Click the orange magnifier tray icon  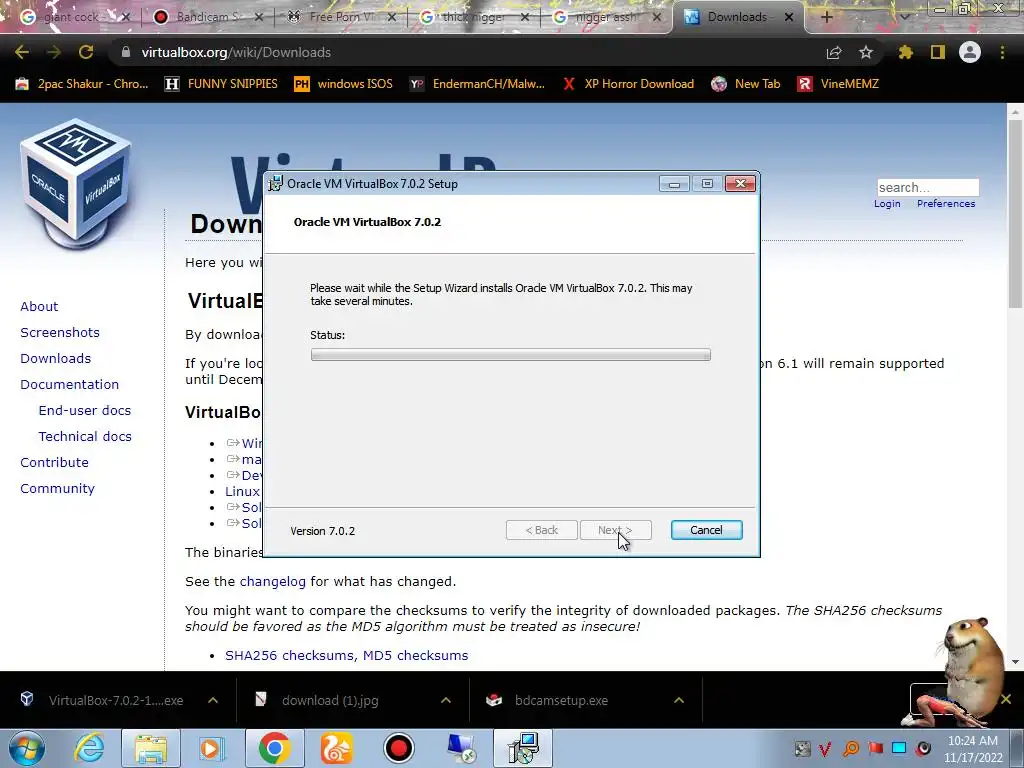pos(850,748)
